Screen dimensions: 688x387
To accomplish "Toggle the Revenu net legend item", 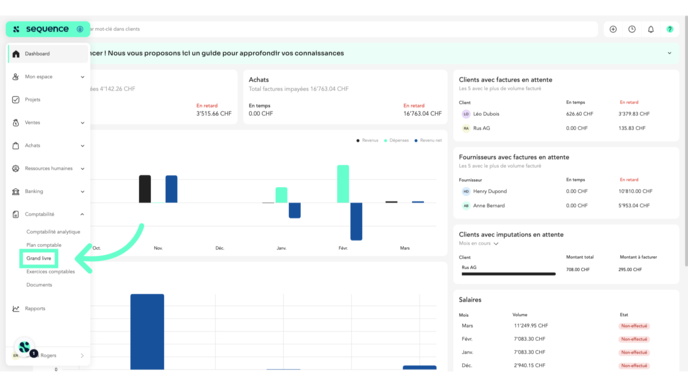I will 428,140.
